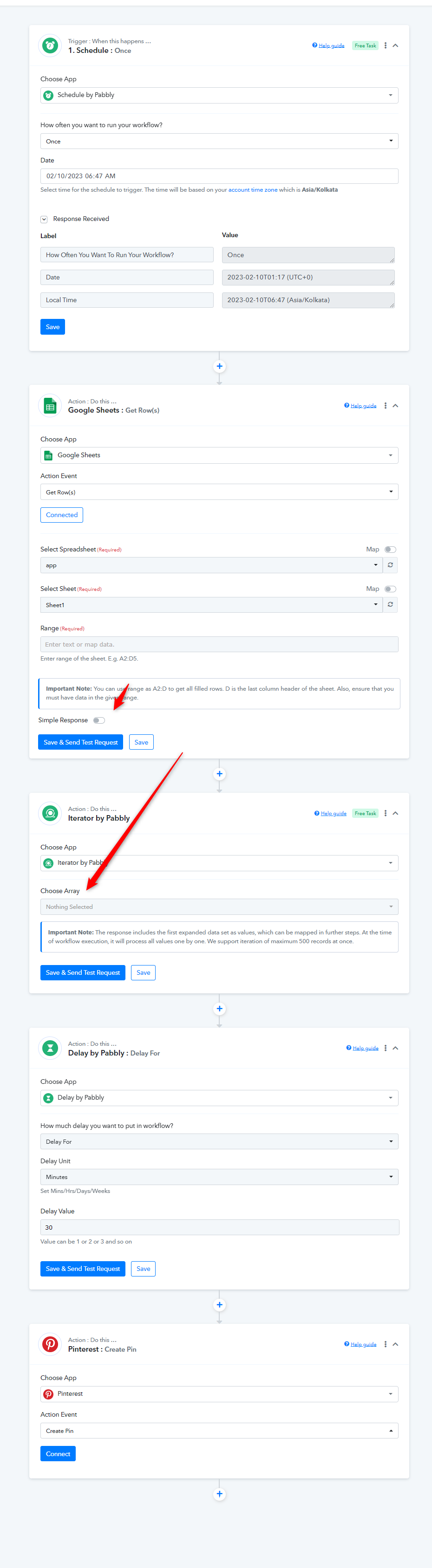This screenshot has width=432, height=1568.
Task: Open three-dot menu of Schedule step
Action: click(385, 45)
